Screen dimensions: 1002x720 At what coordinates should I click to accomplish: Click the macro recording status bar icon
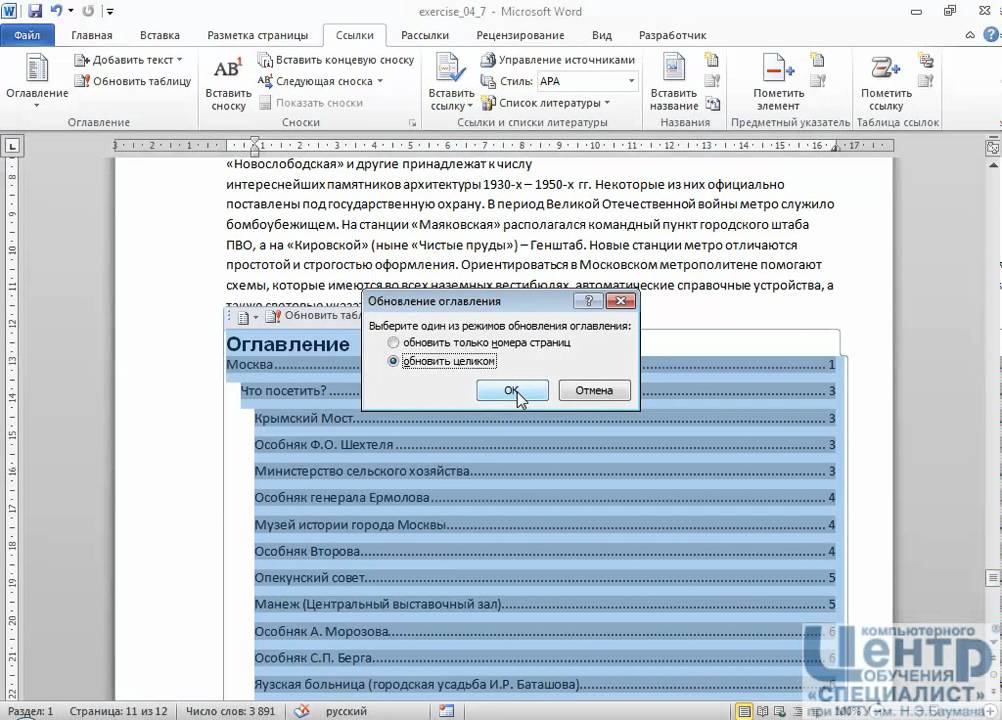(446, 710)
